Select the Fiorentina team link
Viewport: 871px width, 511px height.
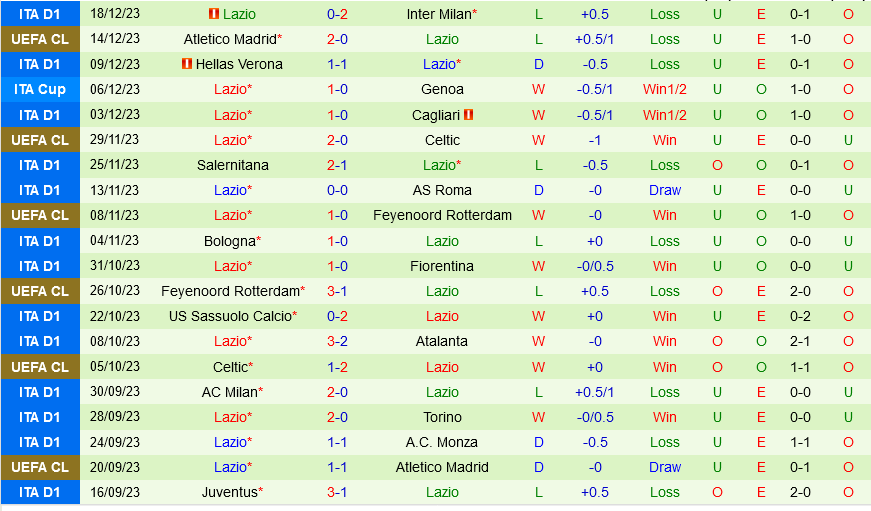click(x=442, y=266)
